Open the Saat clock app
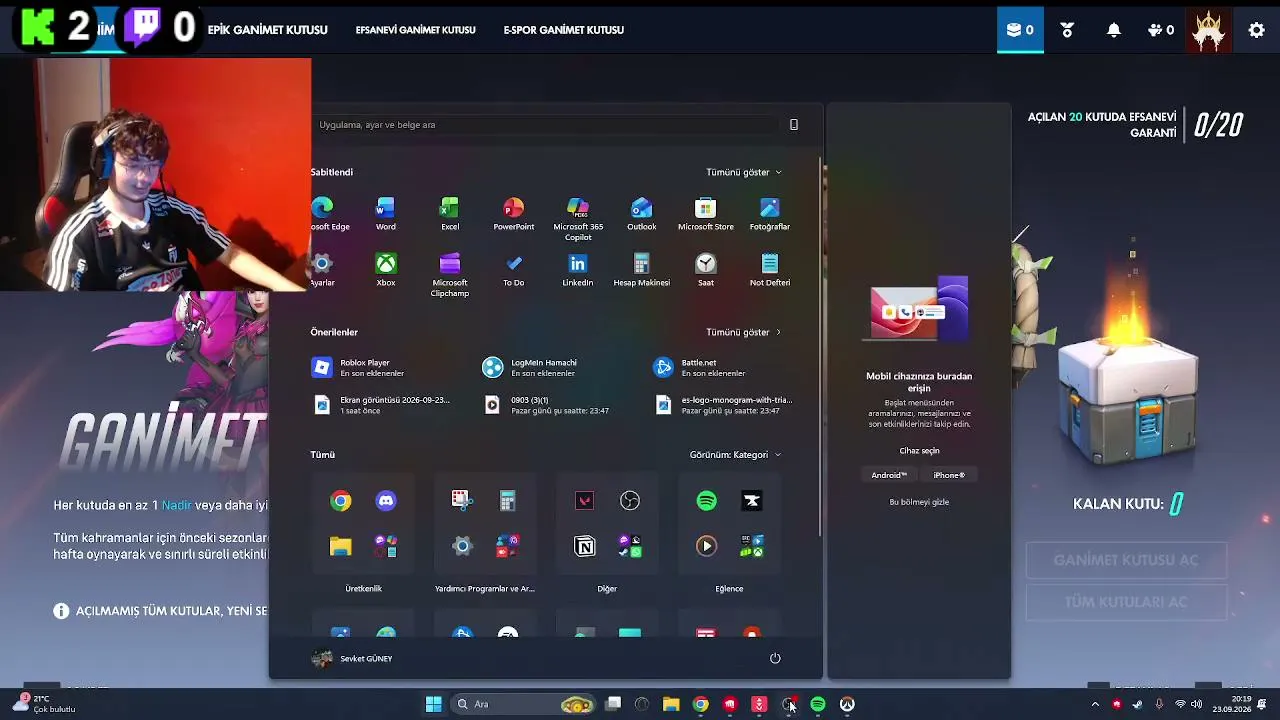 tap(706, 269)
